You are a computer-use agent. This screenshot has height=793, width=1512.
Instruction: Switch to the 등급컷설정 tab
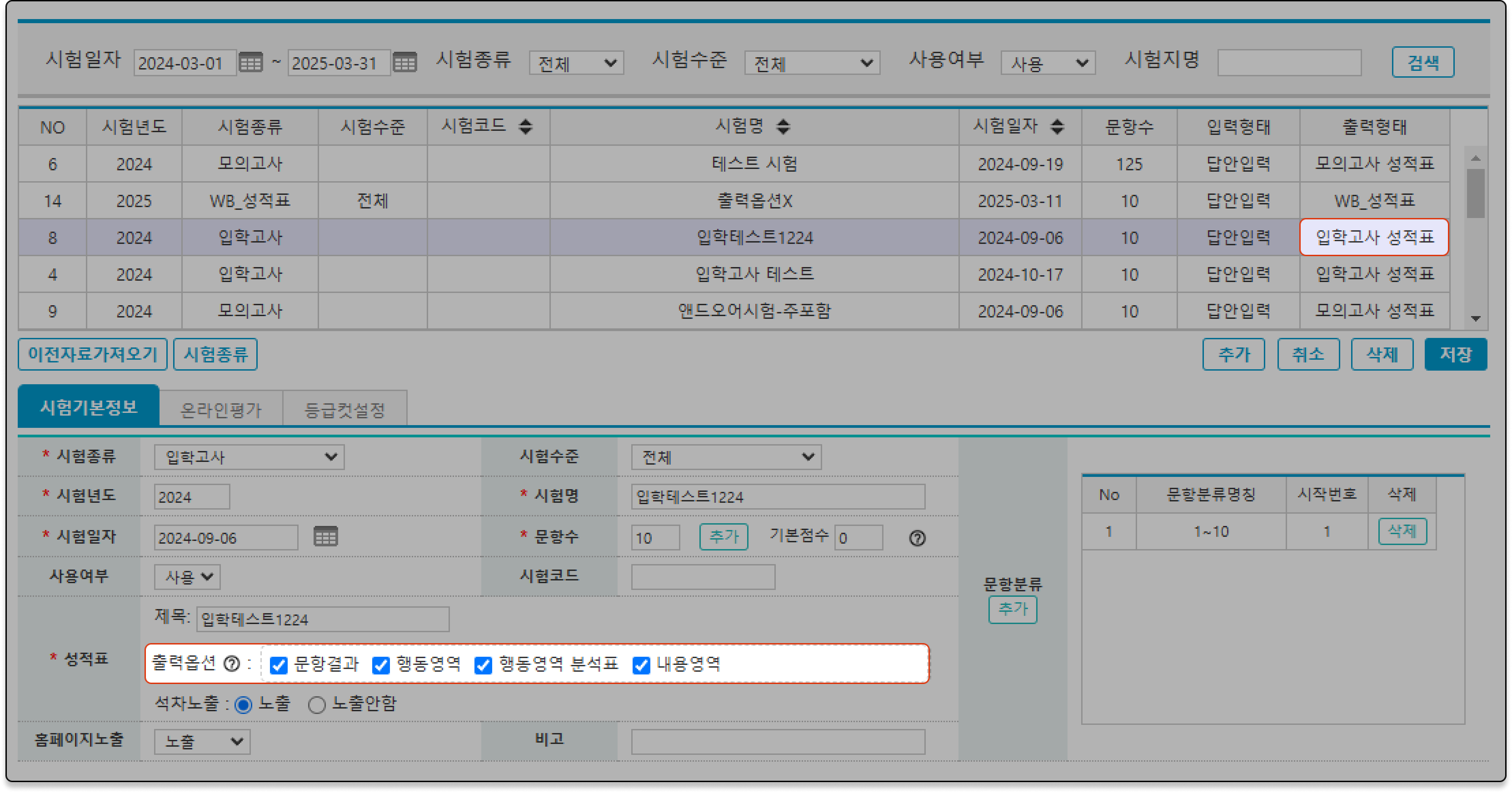click(x=345, y=409)
